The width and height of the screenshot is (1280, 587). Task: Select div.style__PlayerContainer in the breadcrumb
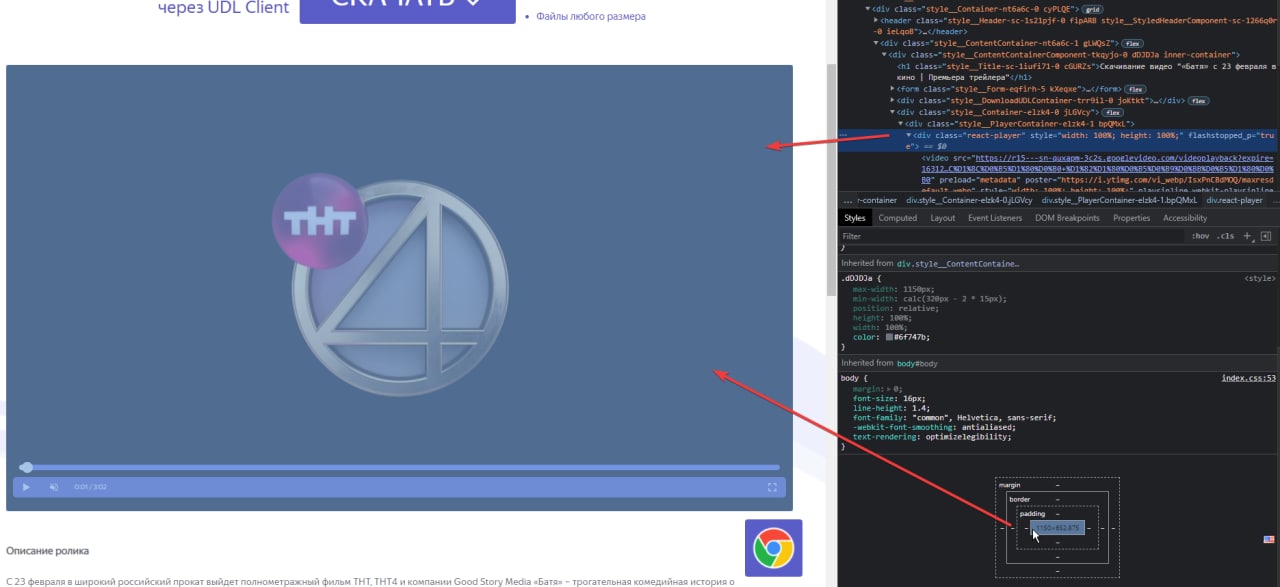tap(1119, 200)
